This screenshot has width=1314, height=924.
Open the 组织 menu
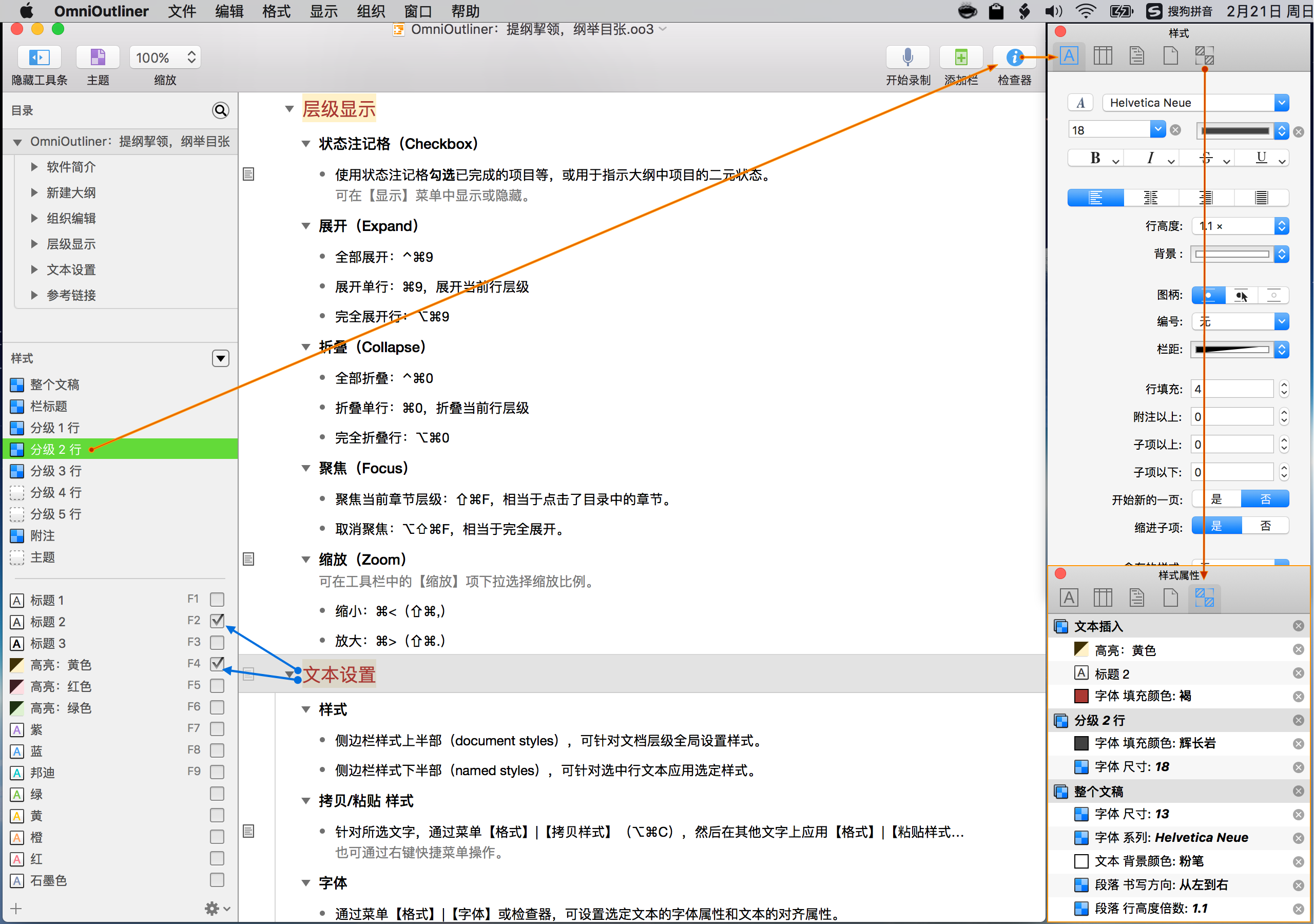click(371, 11)
